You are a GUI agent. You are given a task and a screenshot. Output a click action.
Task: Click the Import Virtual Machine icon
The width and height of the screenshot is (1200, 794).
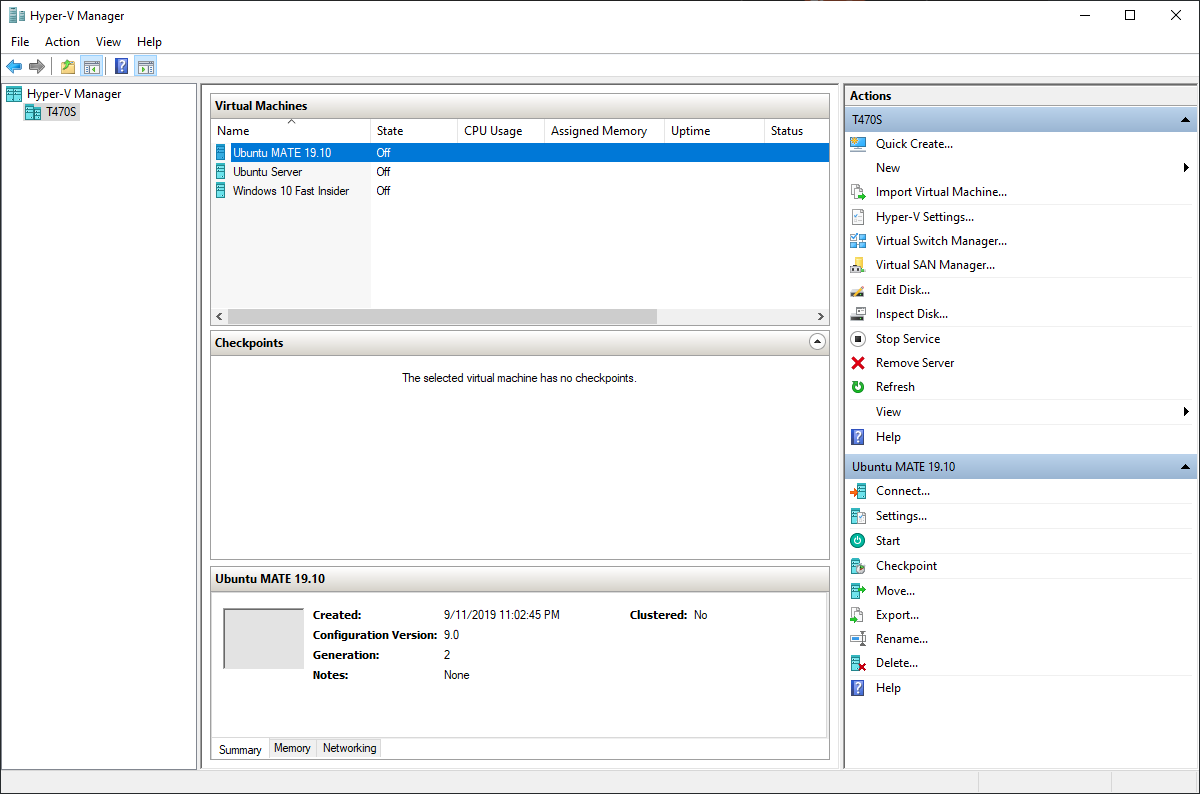coord(857,192)
